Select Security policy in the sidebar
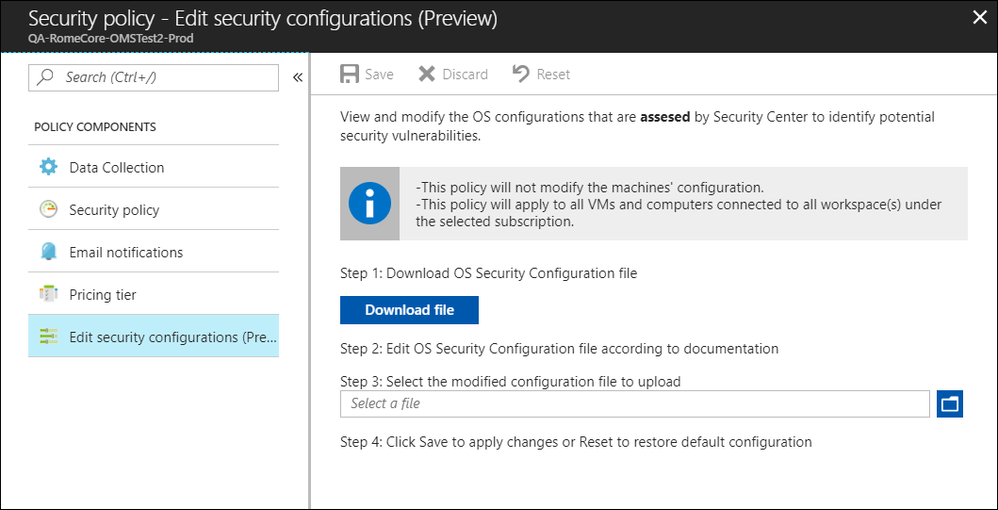This screenshot has height=510, width=998. tap(114, 210)
